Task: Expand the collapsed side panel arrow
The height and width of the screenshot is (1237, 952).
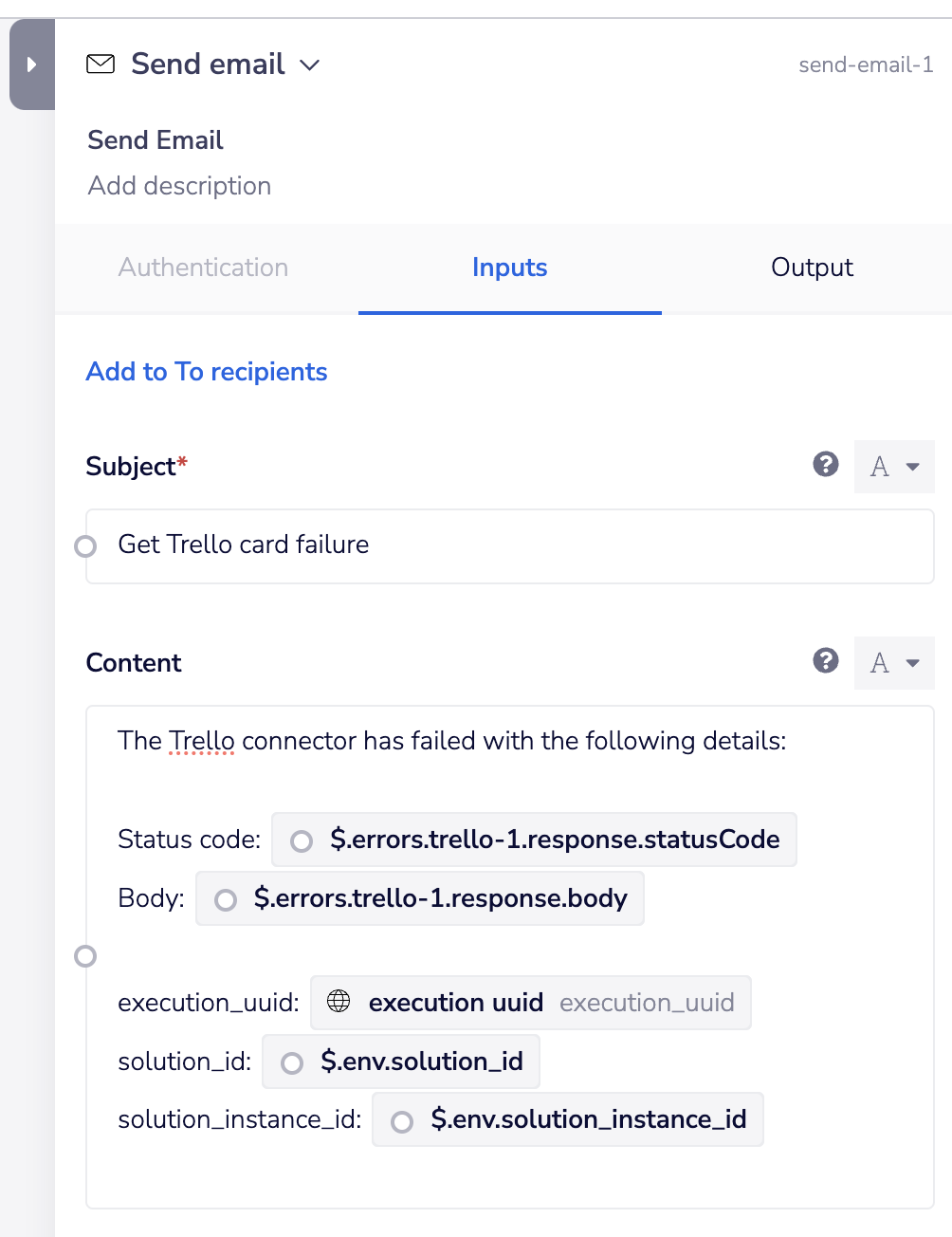Action: coord(31,65)
